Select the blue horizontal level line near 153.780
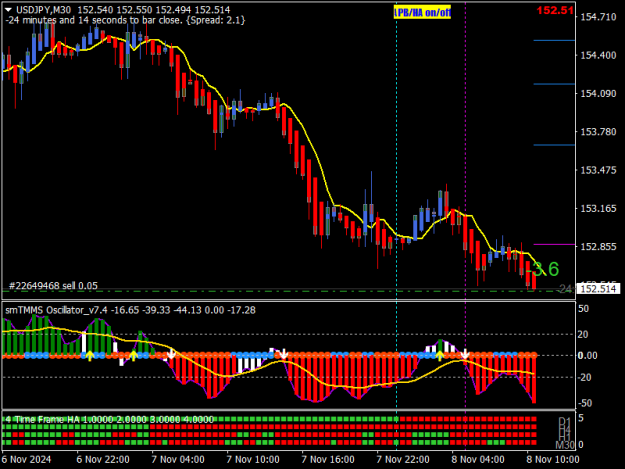The width and height of the screenshot is (625, 469). [554, 145]
